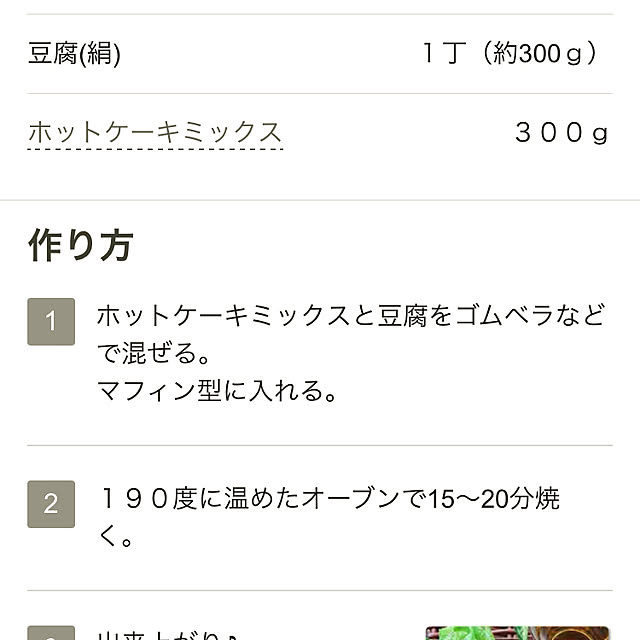The image size is (640, 640).
Task: Open the finished dish photo thumbnail
Action: coord(517,633)
